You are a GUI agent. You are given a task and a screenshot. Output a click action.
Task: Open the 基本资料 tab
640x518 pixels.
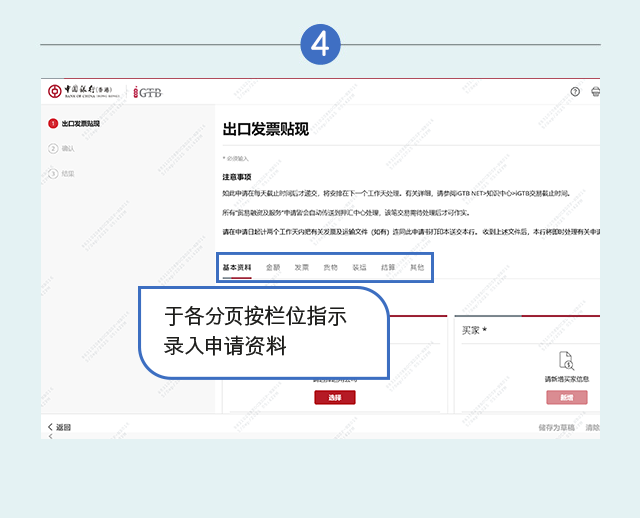(x=237, y=268)
